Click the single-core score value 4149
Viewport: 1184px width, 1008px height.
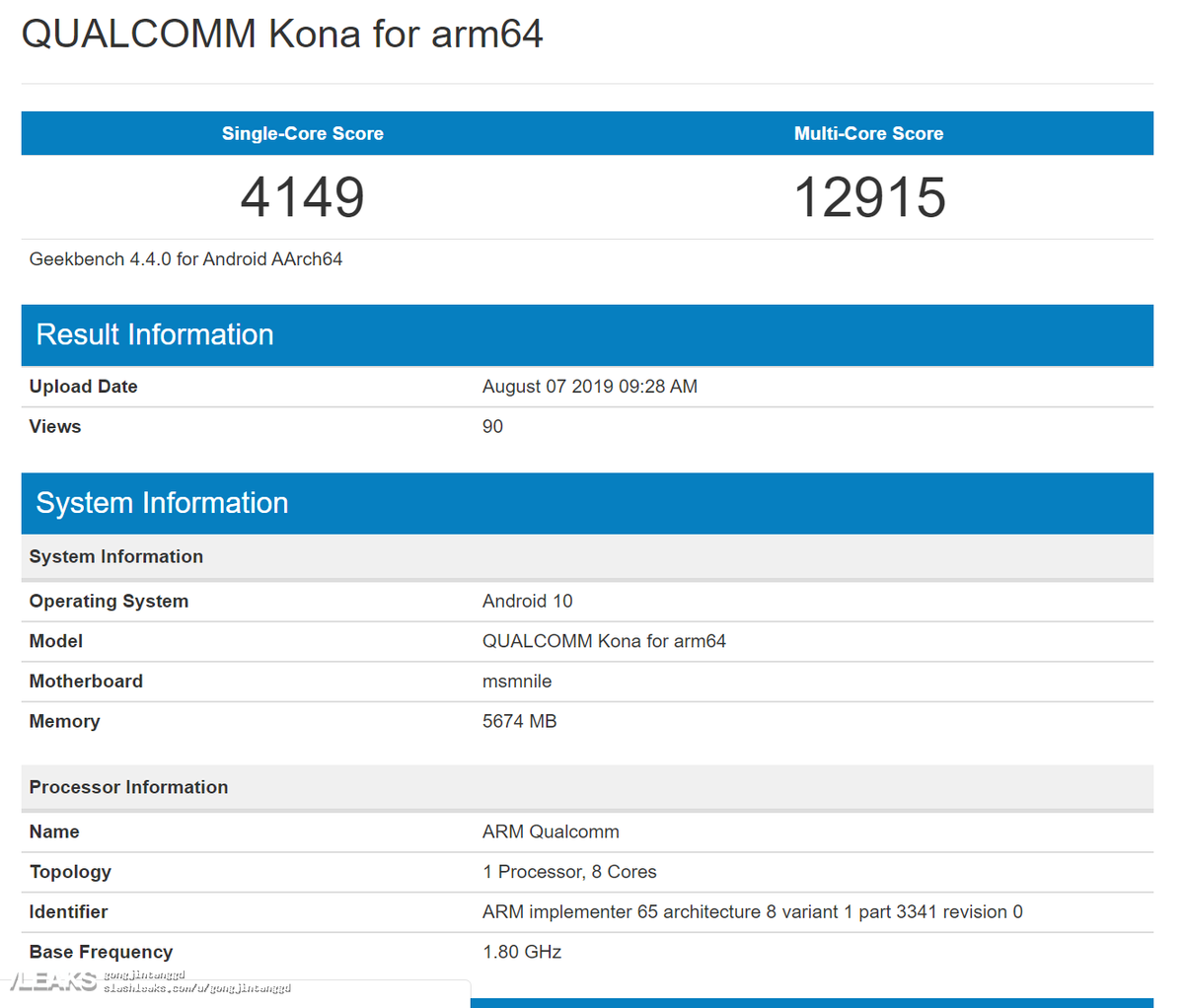pyautogui.click(x=302, y=196)
